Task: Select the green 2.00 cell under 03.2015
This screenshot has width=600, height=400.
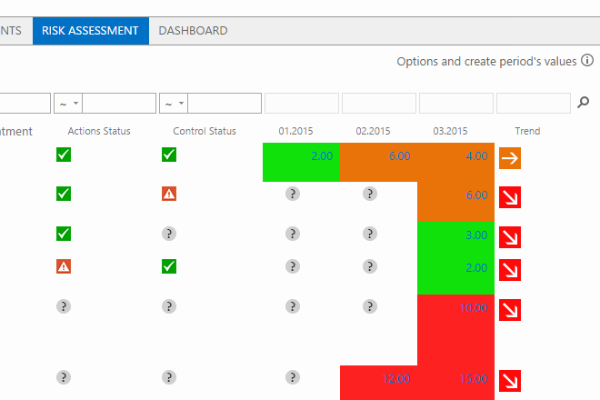Action: [456, 274]
